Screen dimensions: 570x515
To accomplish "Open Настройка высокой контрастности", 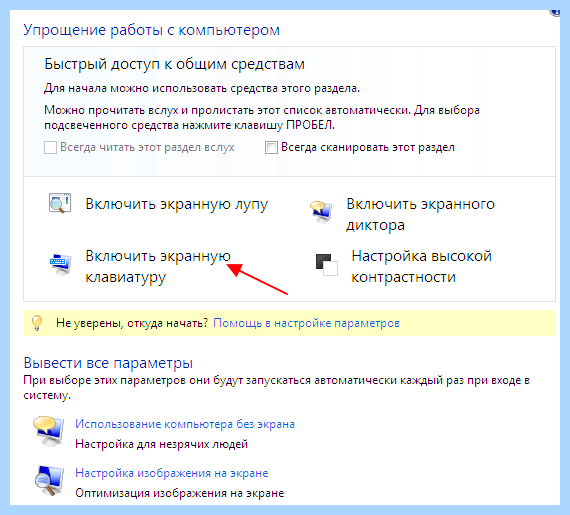I will point(421,266).
